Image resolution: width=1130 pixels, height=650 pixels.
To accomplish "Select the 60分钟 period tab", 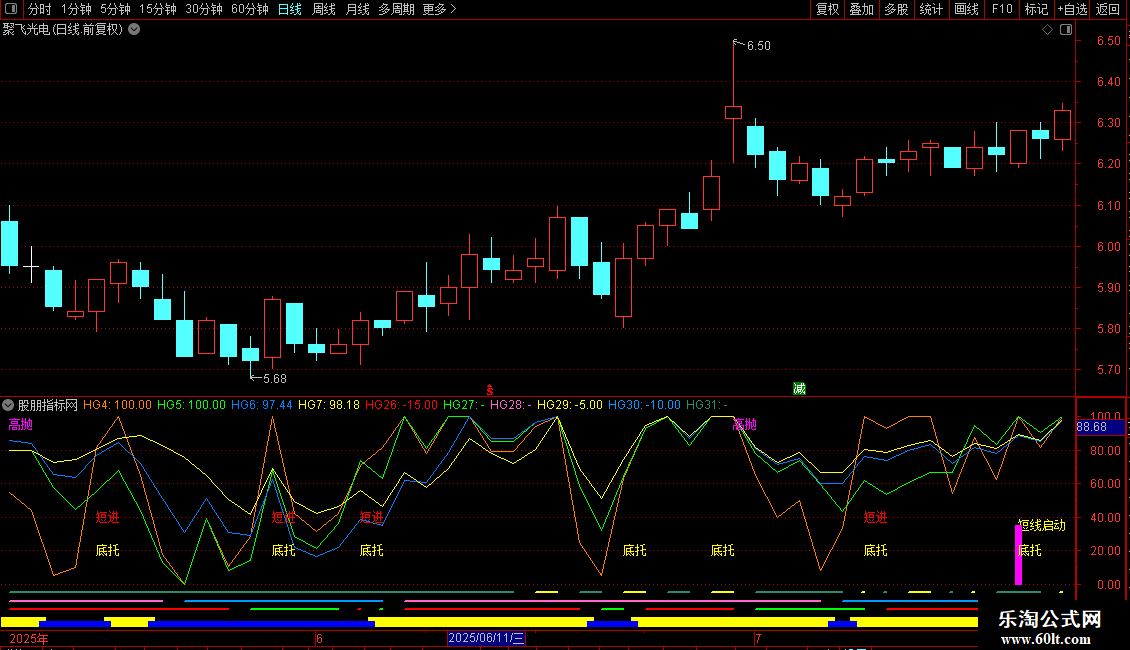I will pos(250,9).
